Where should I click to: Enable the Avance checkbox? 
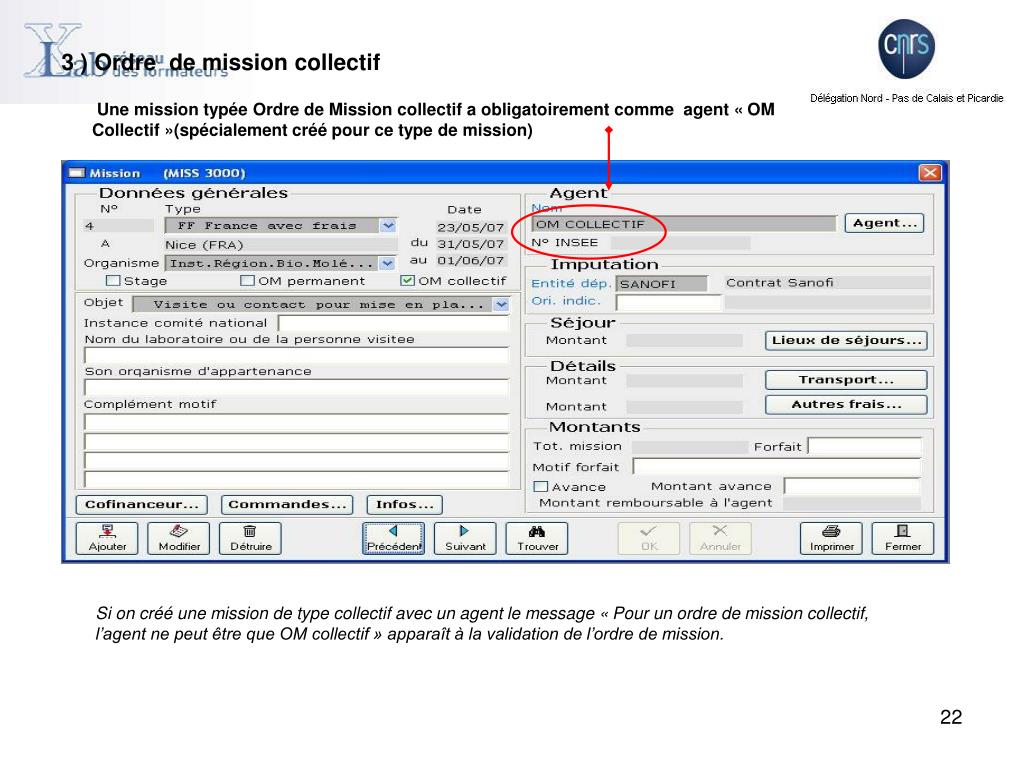point(541,487)
